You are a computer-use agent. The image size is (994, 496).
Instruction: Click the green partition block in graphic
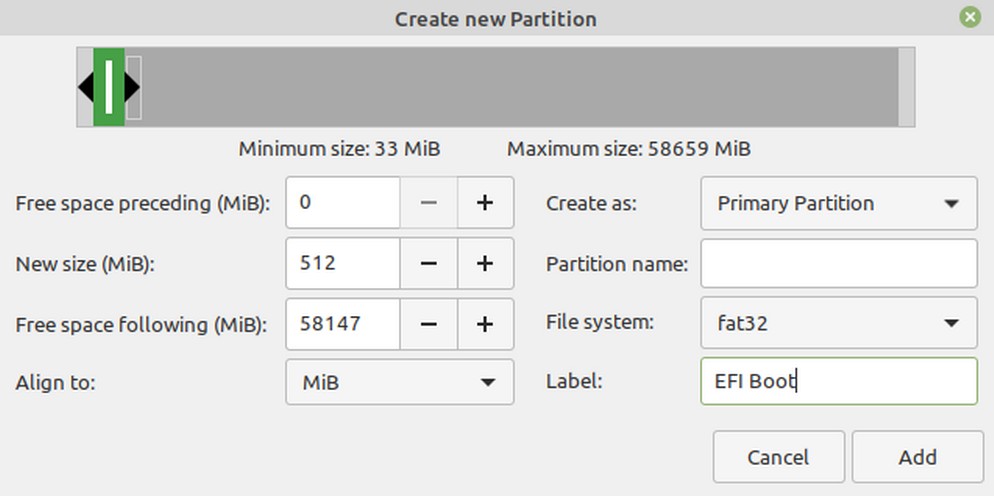click(x=109, y=87)
